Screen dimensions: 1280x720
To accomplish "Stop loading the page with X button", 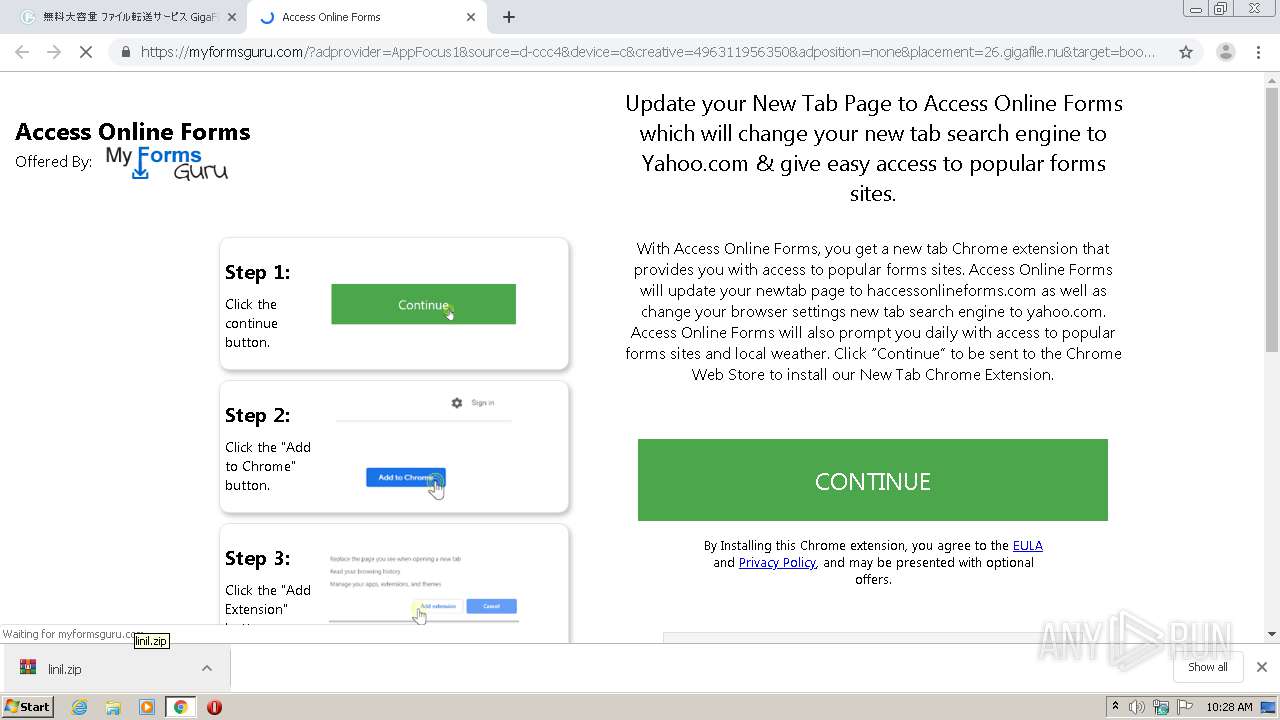I will coord(86,52).
